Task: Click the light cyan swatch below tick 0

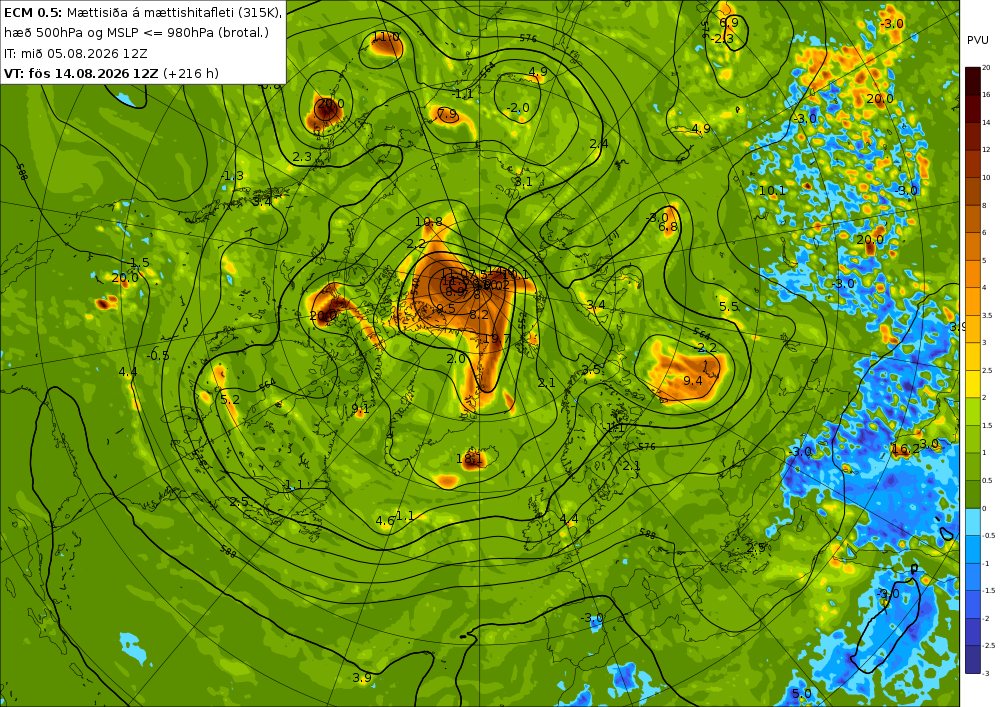Action: coord(973,521)
